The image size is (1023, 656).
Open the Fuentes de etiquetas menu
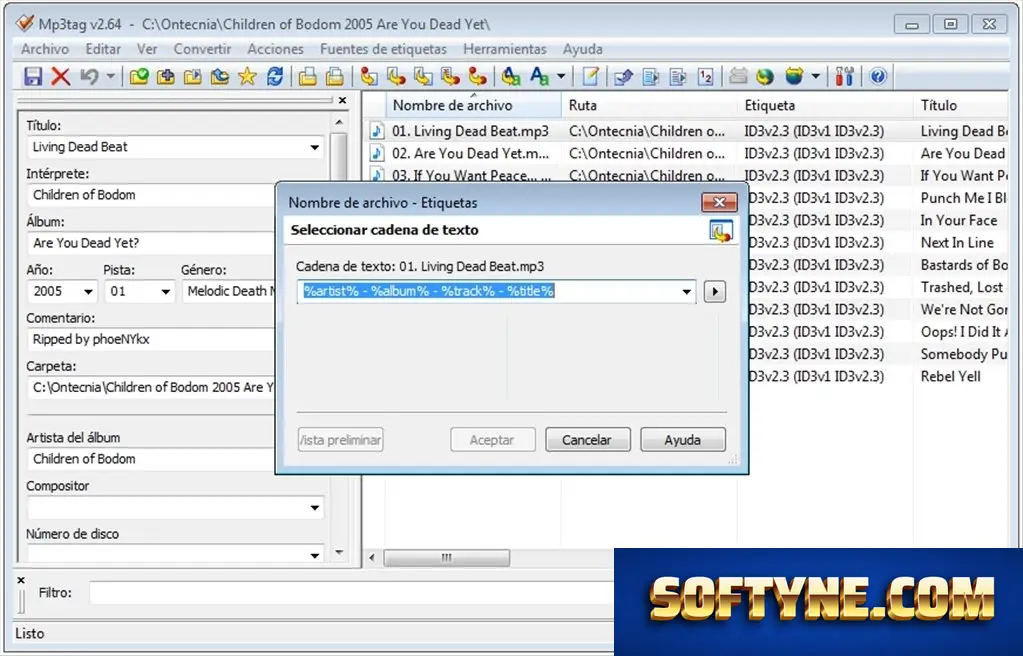[383, 49]
